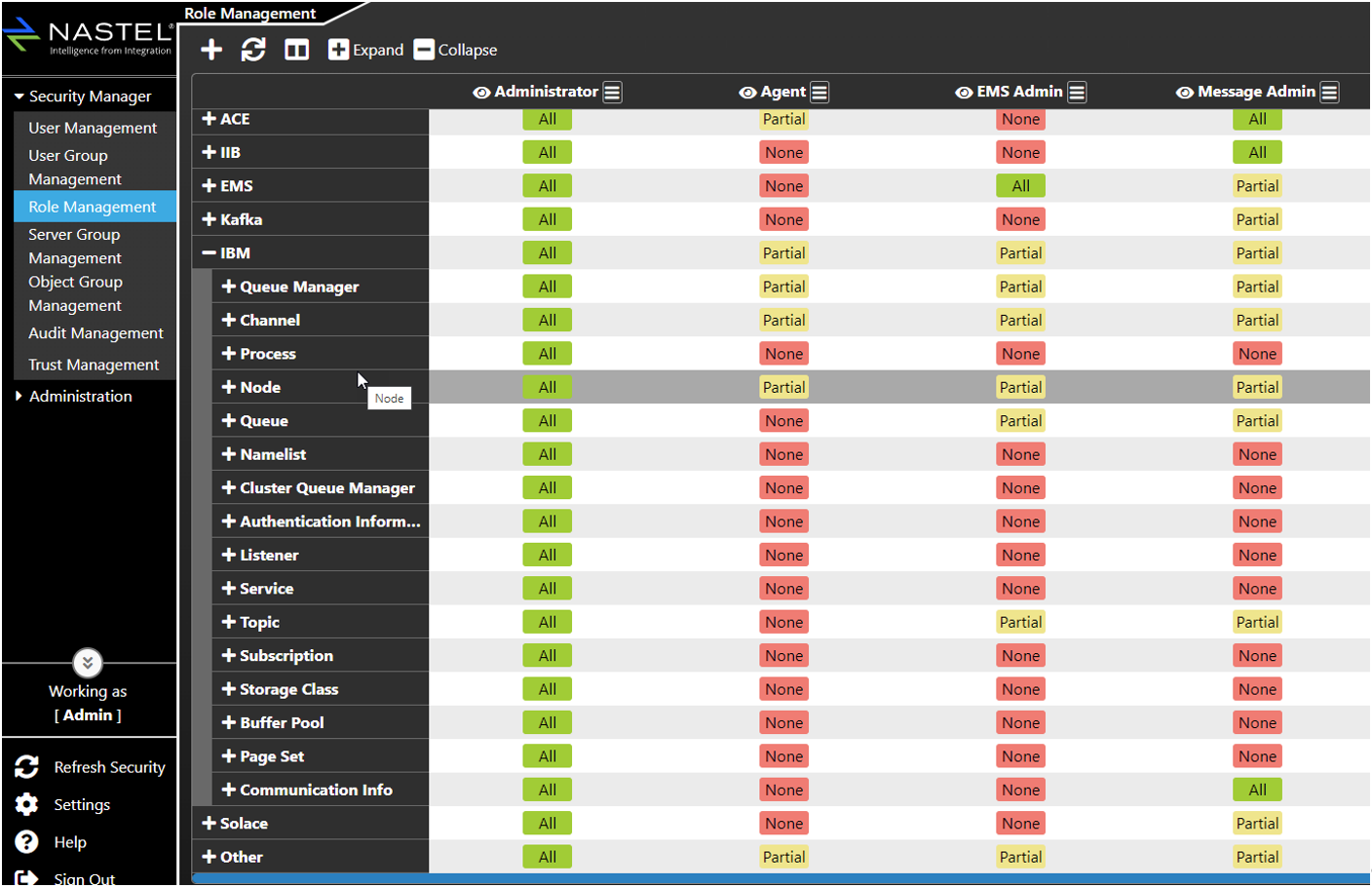Open Trust Management page

click(94, 365)
